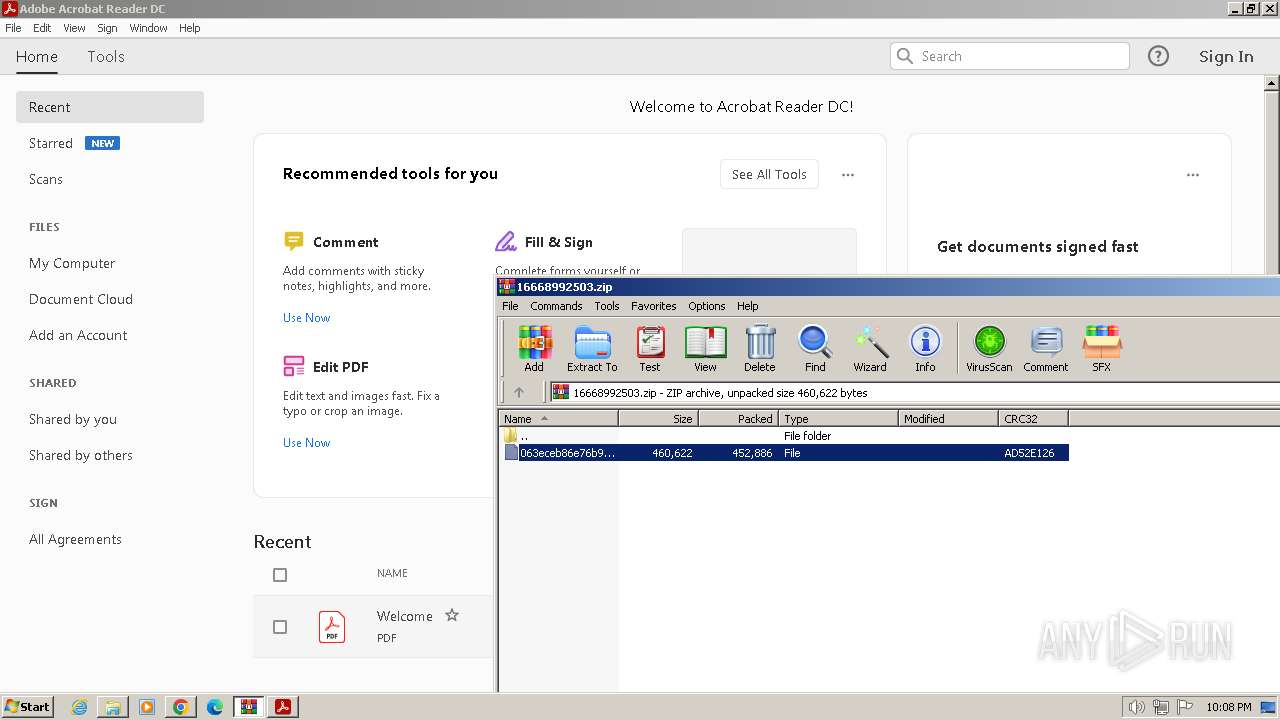
Task: Select the parent folder '..' row
Action: [784, 436]
